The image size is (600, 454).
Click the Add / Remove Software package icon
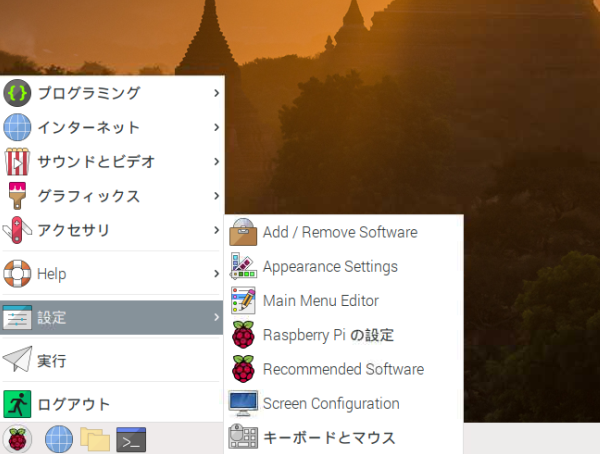coord(243,232)
